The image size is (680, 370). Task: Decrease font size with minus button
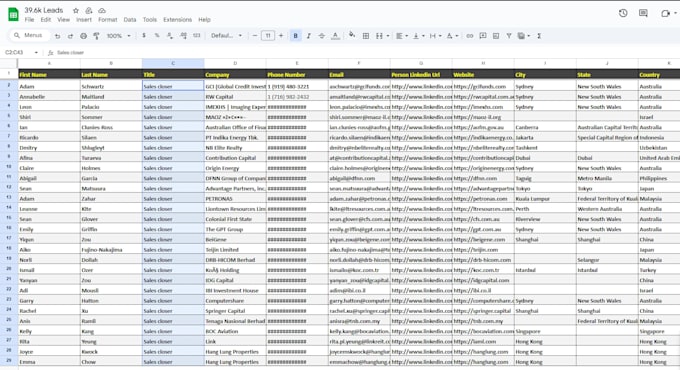point(255,36)
